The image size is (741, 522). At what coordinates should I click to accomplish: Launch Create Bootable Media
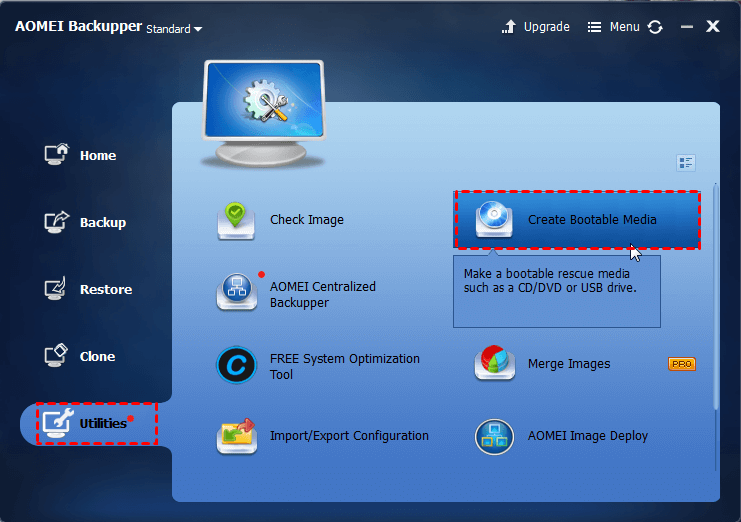[577, 220]
